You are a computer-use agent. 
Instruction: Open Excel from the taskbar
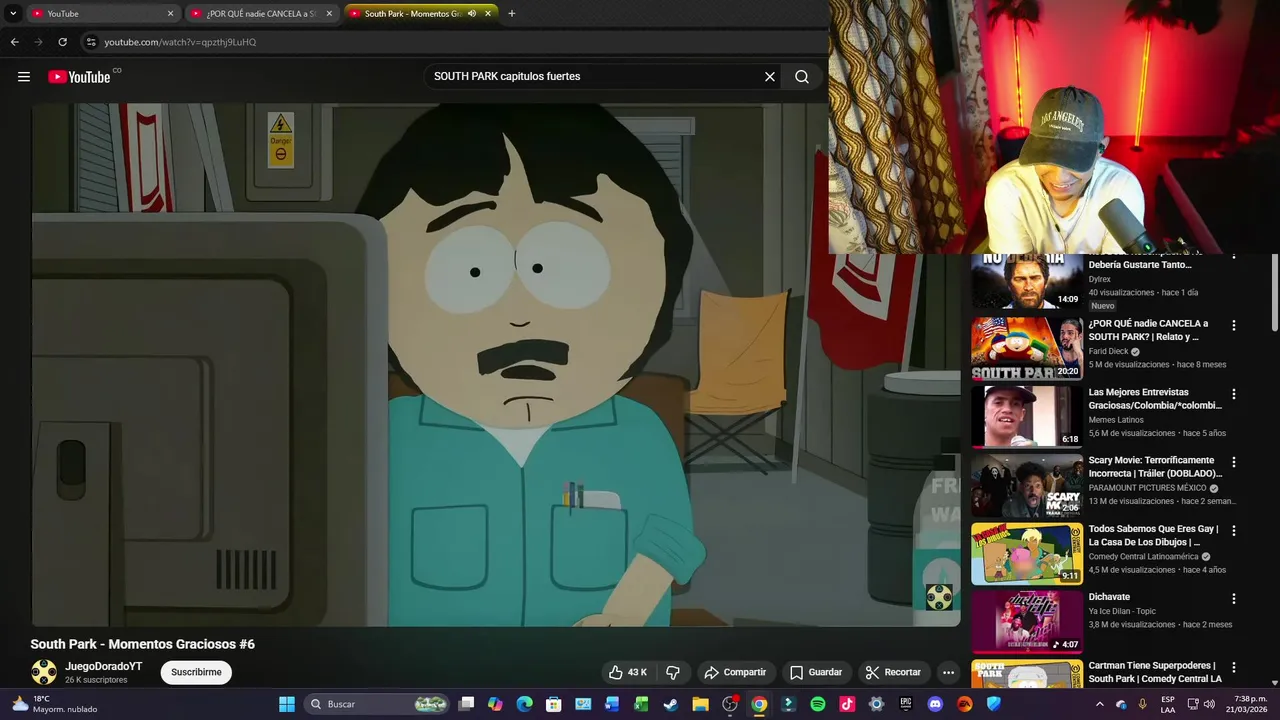641,704
